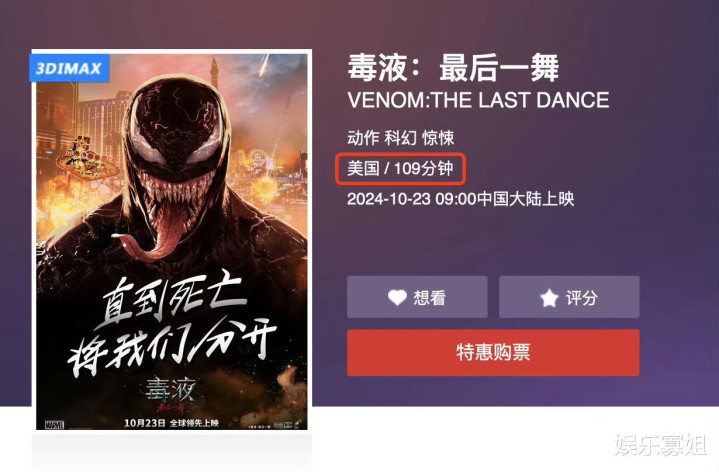Open the Venom movie poster thumbnail
The image size is (719, 472).
(171, 241)
